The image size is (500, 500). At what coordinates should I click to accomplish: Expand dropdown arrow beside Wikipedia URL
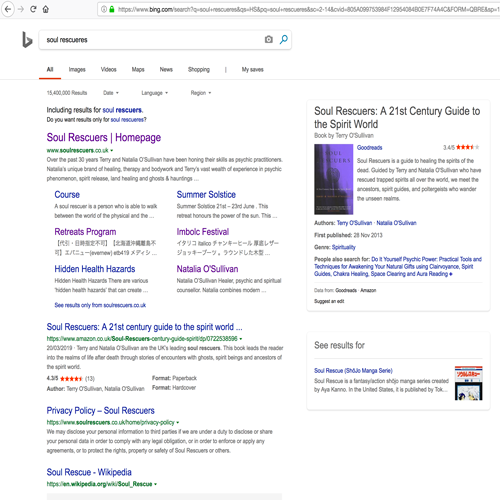click(155, 484)
